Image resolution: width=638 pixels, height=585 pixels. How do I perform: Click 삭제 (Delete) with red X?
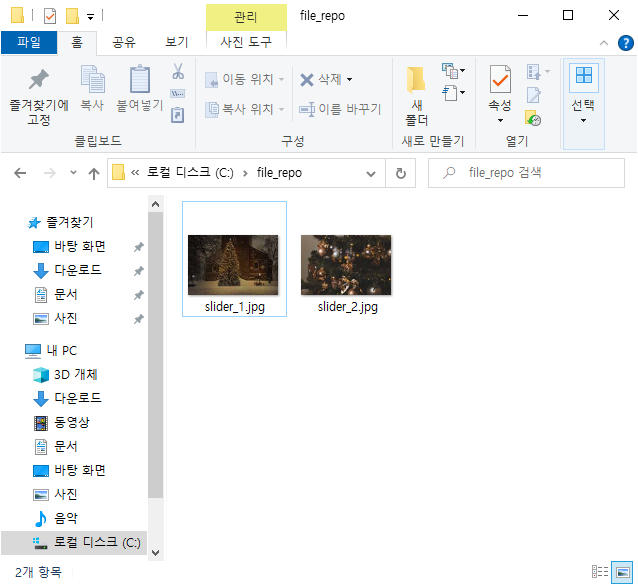pos(321,79)
